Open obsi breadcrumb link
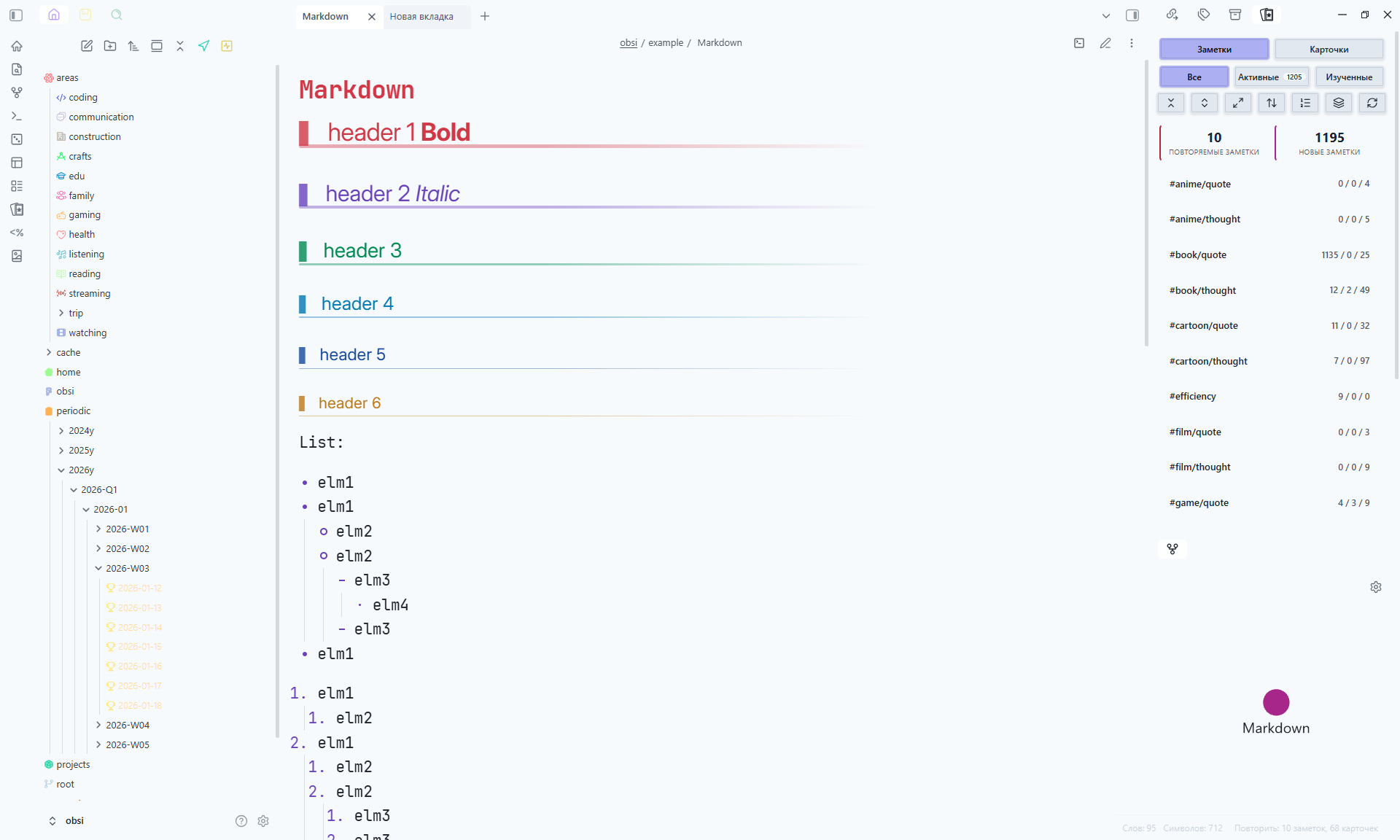The image size is (1400, 840). [629, 43]
